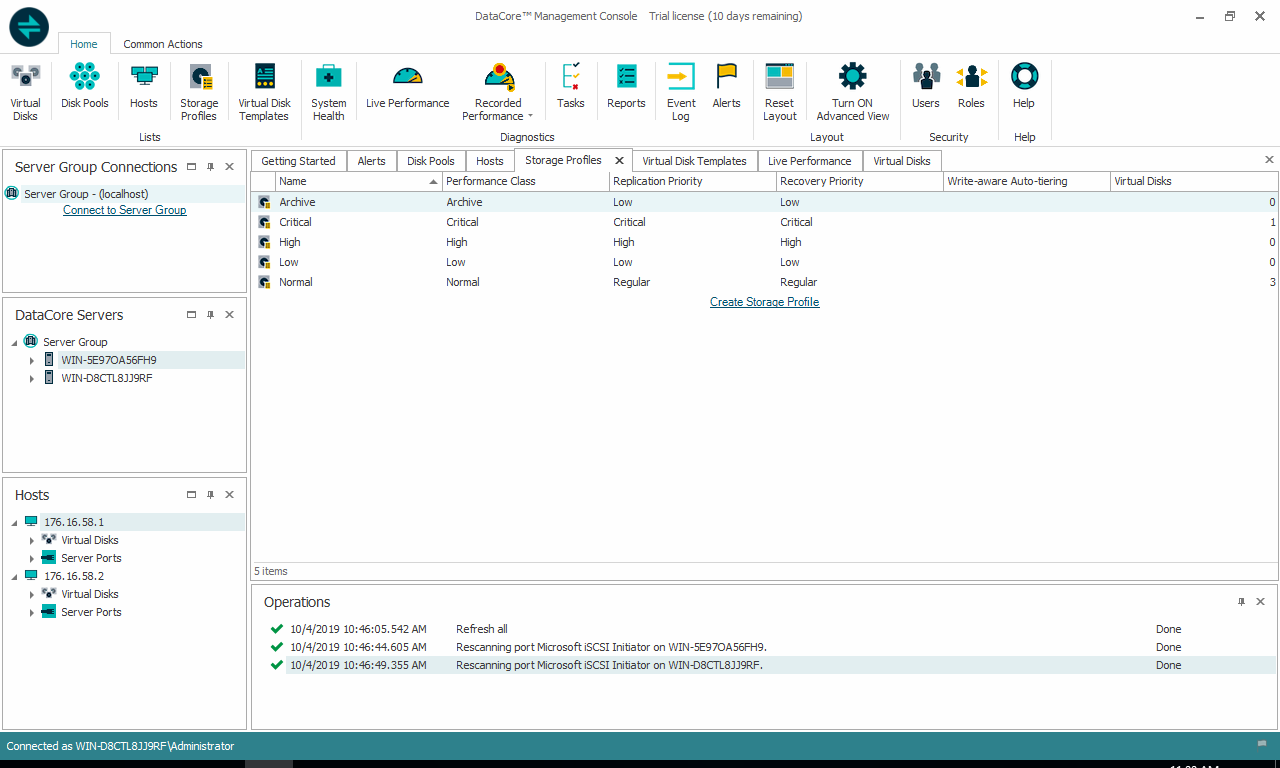
Task: Select the Home ribbon tab
Action: click(84, 44)
